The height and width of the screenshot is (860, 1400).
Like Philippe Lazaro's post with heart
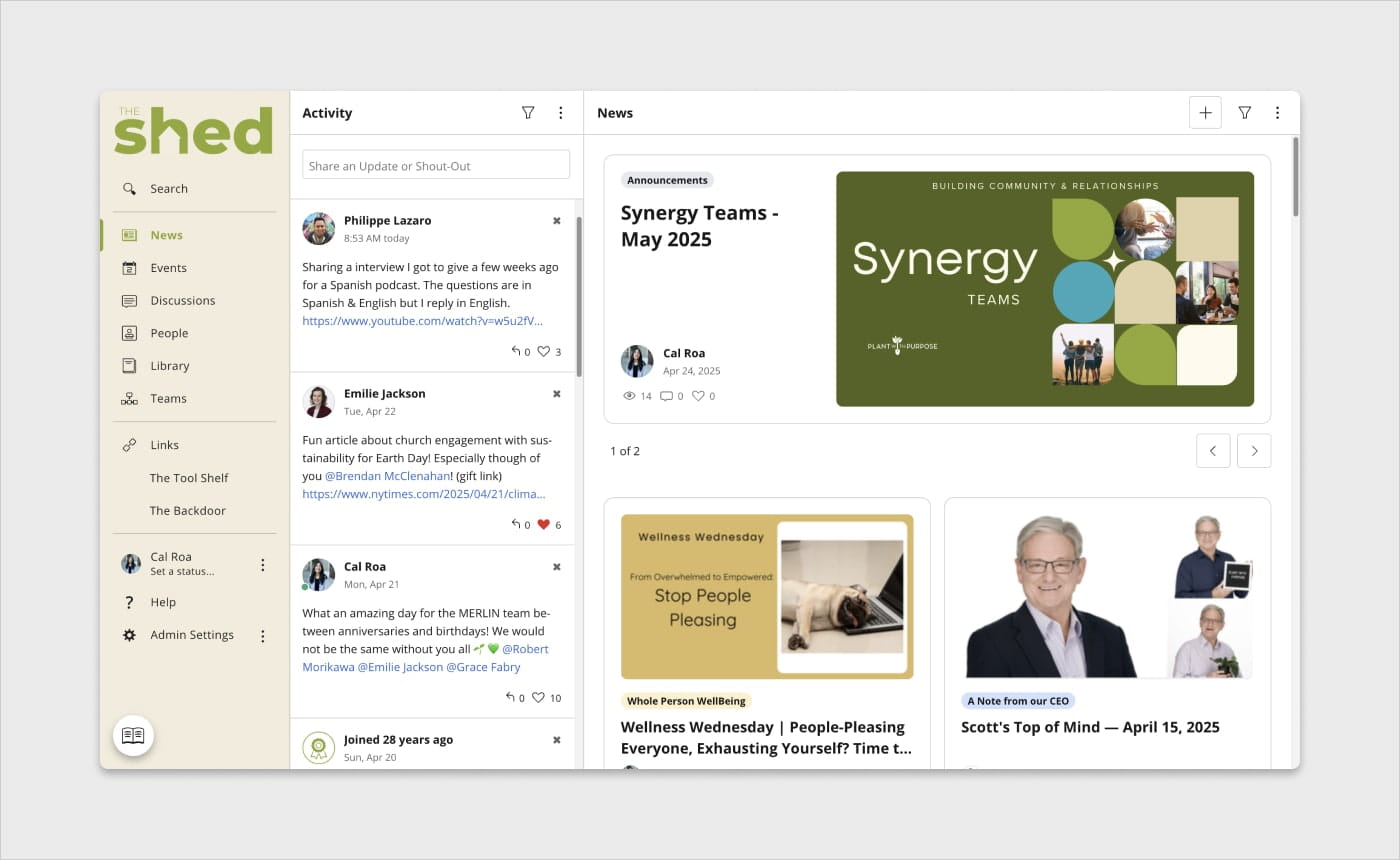pos(544,351)
